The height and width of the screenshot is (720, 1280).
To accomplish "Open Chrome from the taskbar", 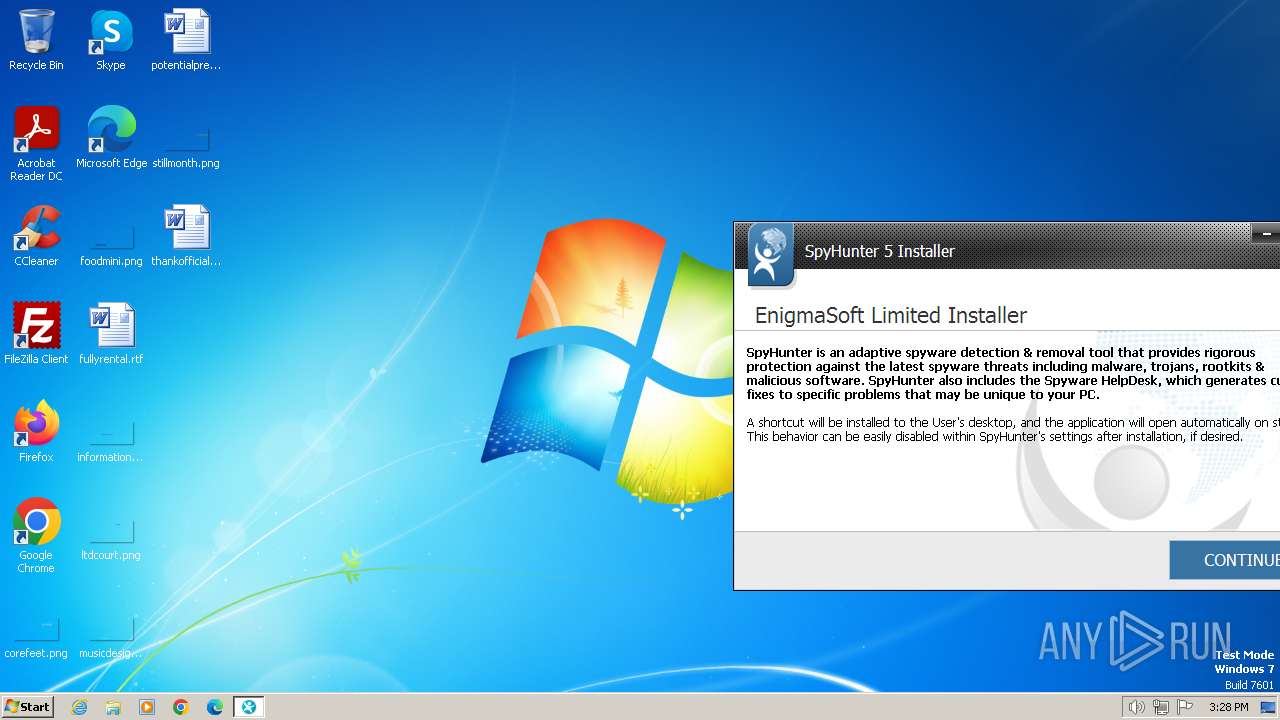I will (181, 707).
